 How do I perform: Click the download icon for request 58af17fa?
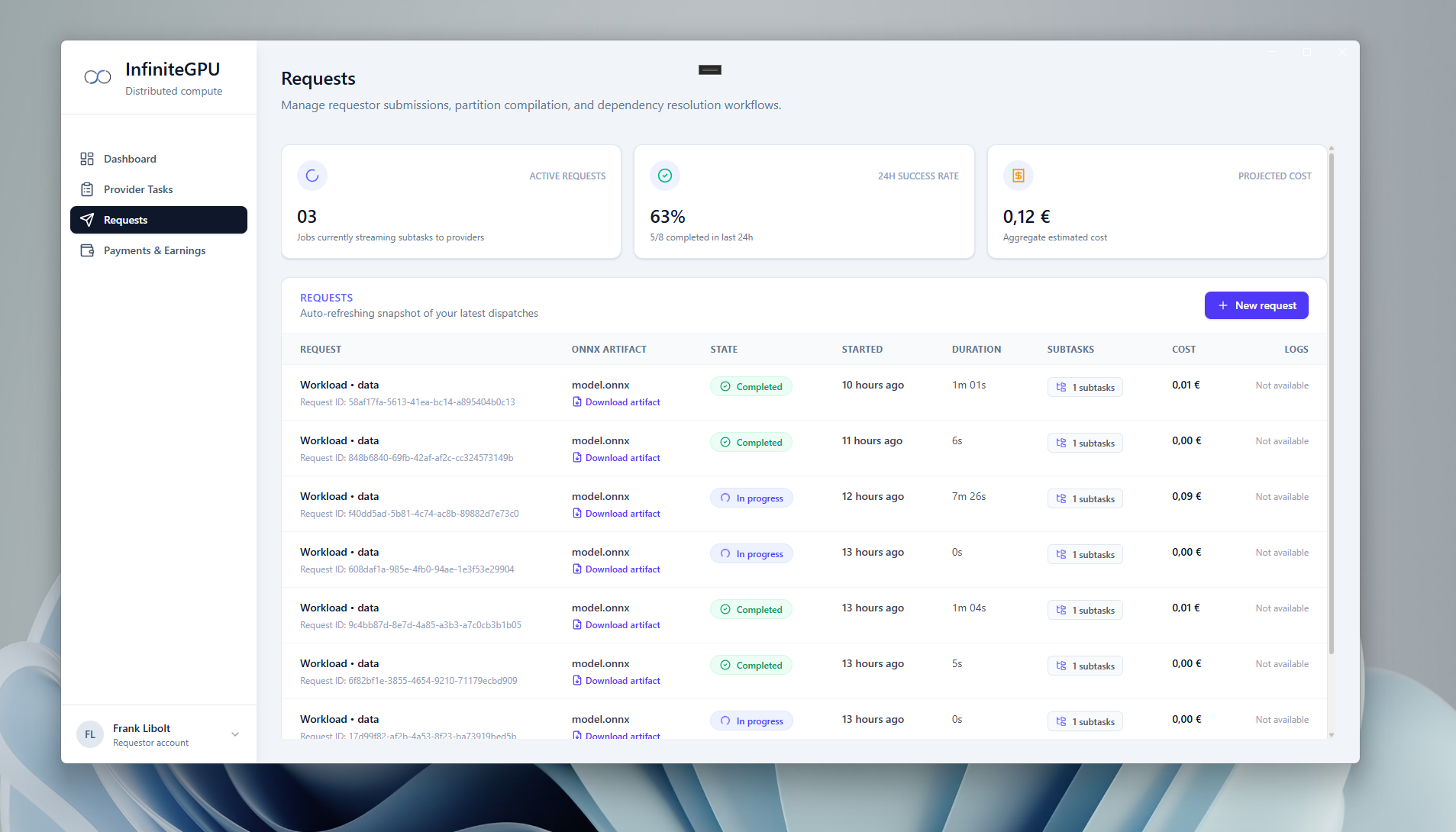[x=577, y=402]
